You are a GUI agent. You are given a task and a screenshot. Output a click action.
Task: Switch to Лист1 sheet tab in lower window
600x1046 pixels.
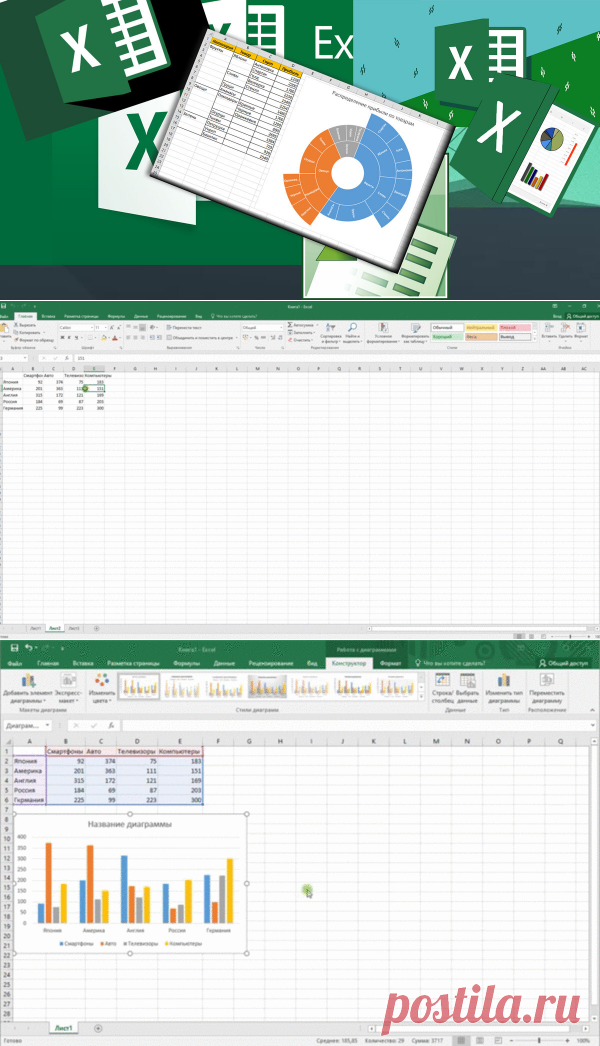pyautogui.click(x=64, y=1028)
